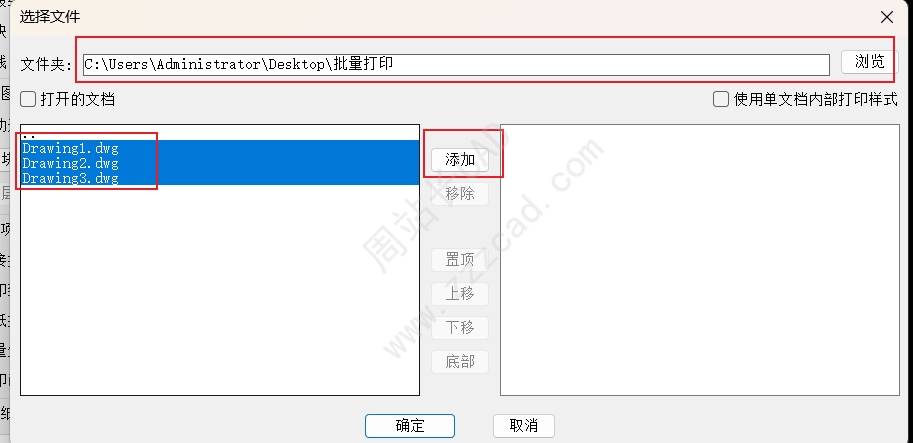
Task: Click the 底部 move-to-bottom button
Action: 459,362
